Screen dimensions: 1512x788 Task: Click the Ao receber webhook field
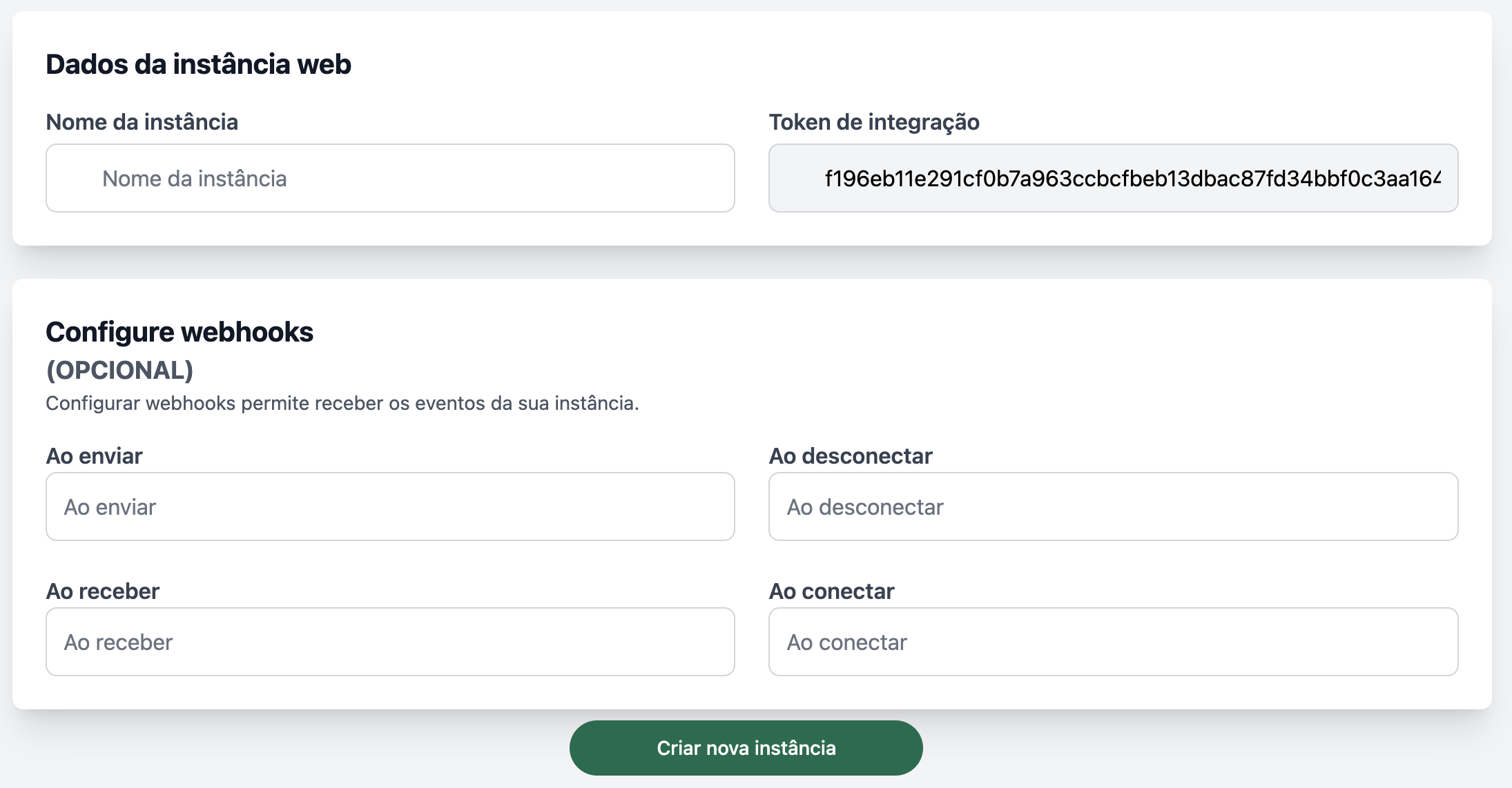tap(390, 642)
